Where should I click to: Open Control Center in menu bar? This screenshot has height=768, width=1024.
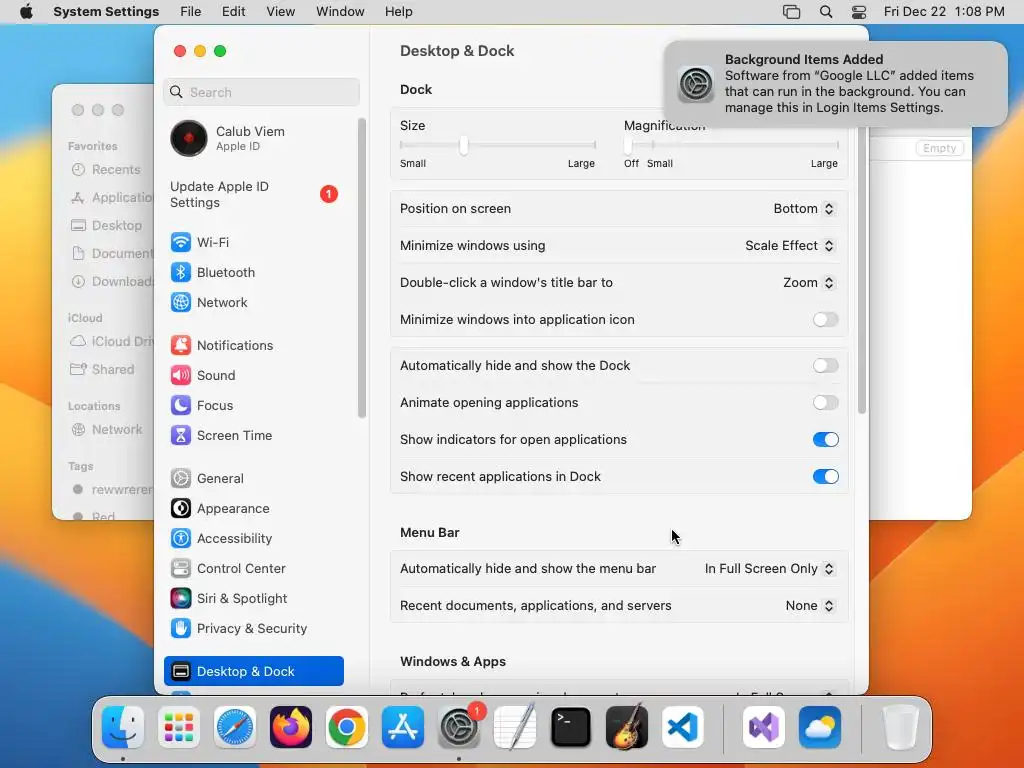click(x=859, y=12)
